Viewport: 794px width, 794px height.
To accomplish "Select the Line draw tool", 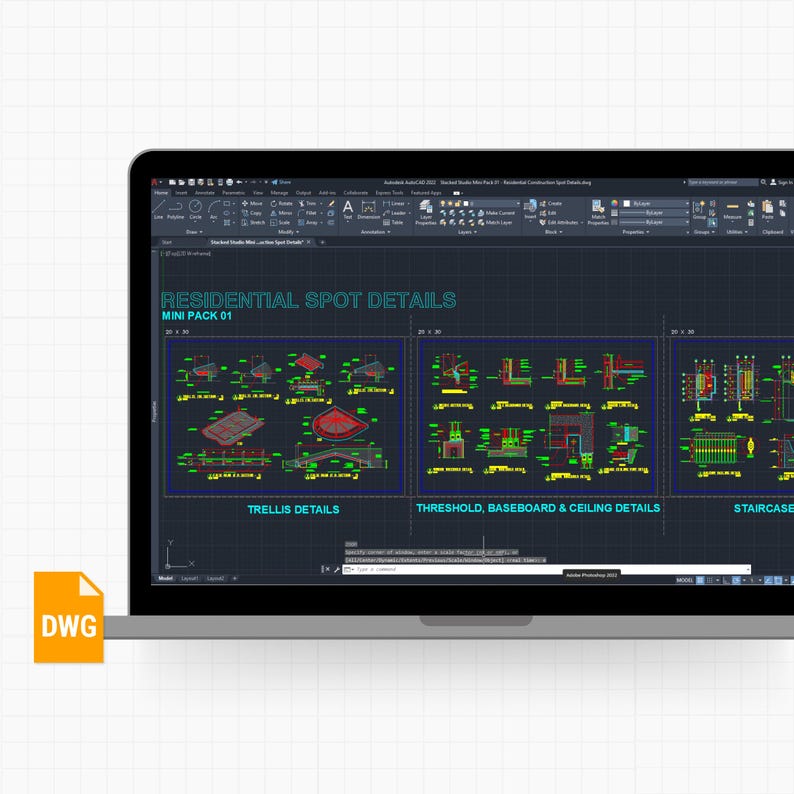I will point(158,207).
